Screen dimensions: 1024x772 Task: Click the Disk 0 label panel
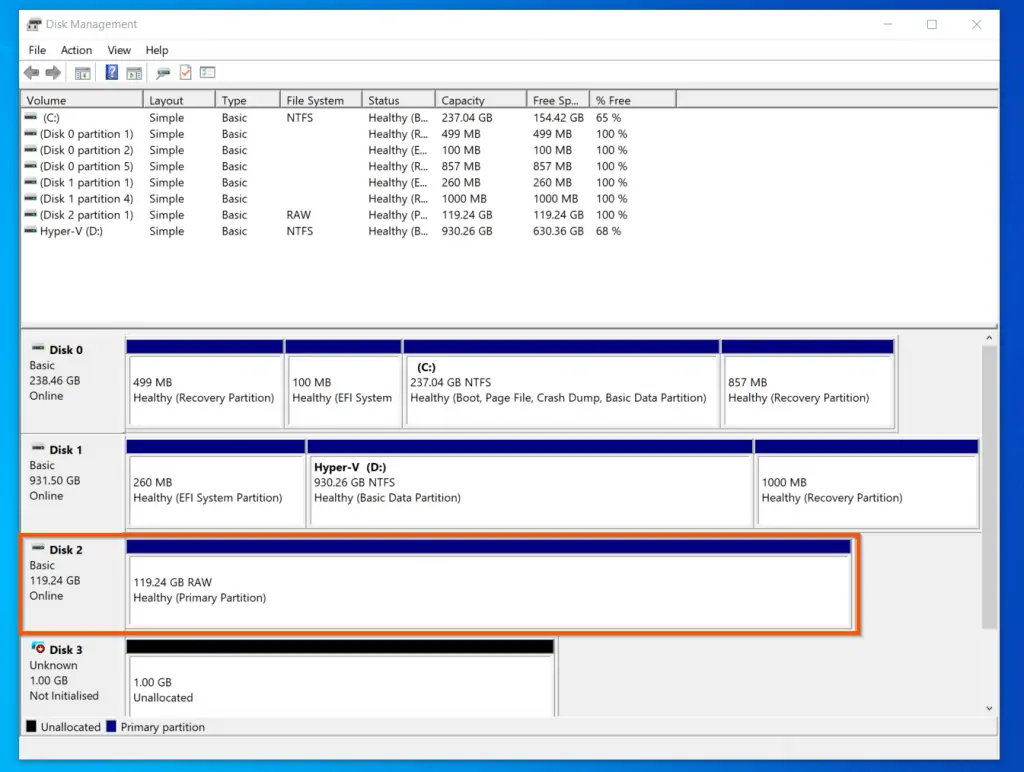(73, 384)
